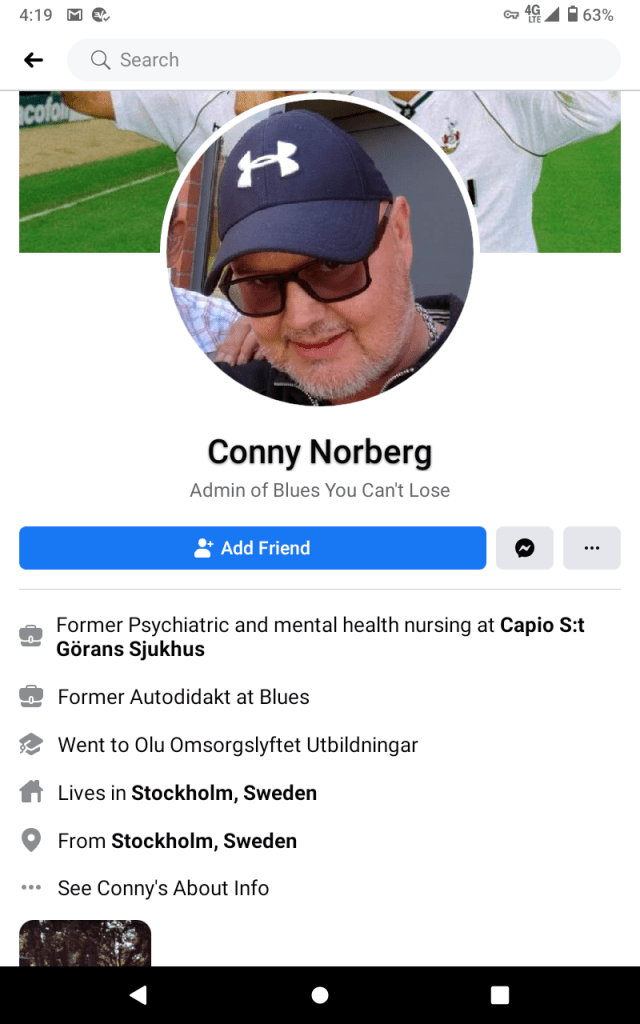This screenshot has width=640, height=1024.
Task: Tap the house icon next to Lives in
Action: [31, 792]
